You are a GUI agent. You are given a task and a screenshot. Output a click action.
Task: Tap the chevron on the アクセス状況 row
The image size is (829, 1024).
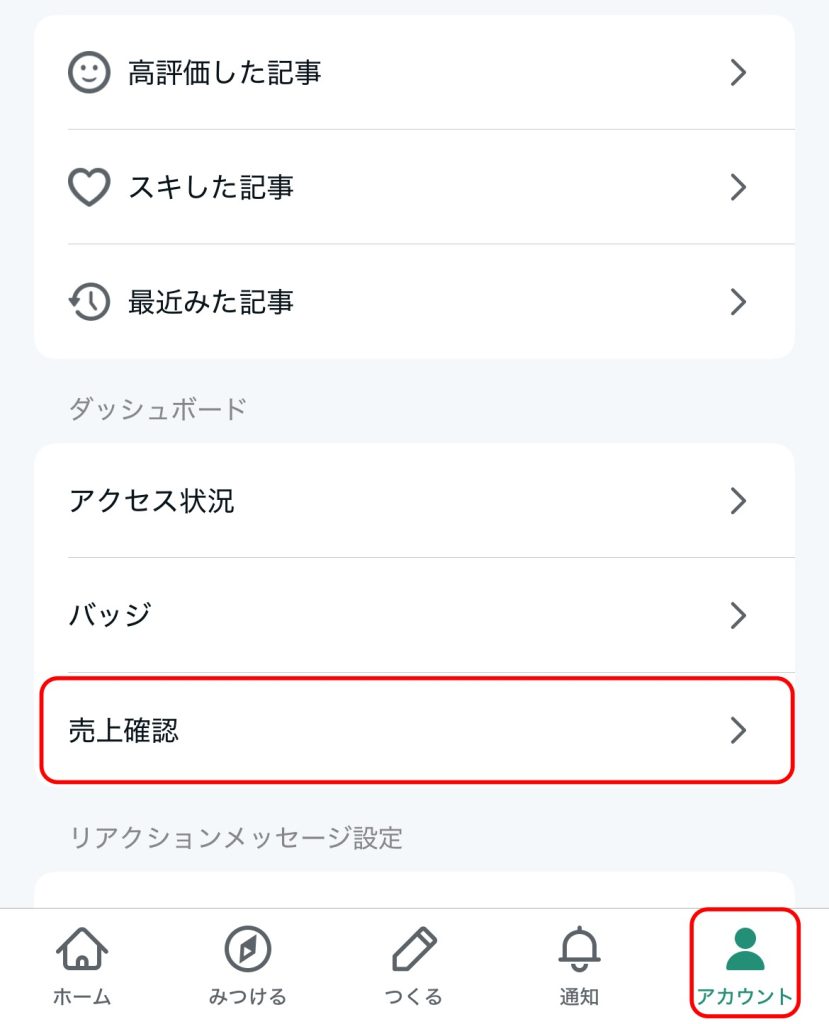(738, 501)
